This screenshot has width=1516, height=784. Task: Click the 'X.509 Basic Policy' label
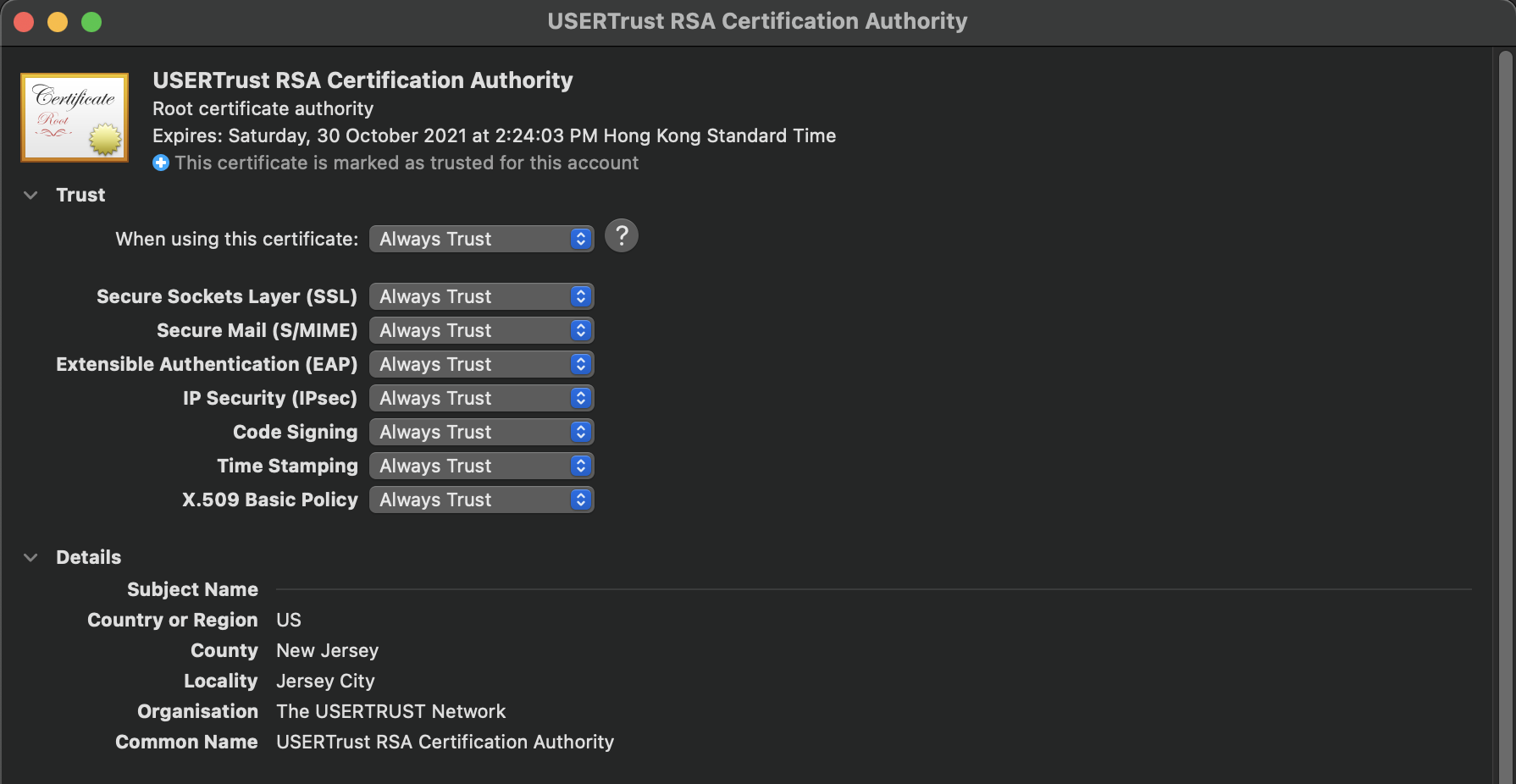[x=270, y=500]
